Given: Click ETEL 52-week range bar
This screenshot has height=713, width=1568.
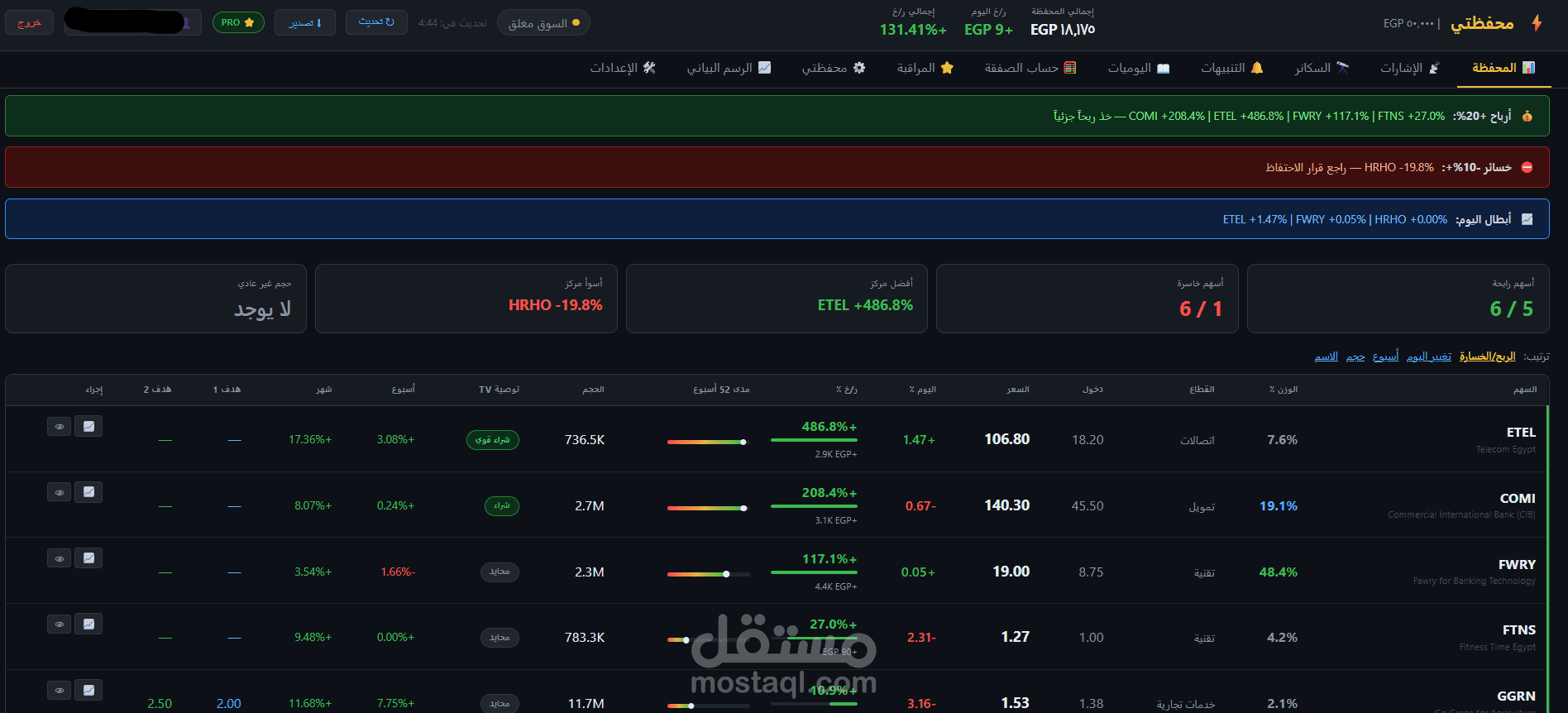Looking at the screenshot, I should [x=708, y=442].
